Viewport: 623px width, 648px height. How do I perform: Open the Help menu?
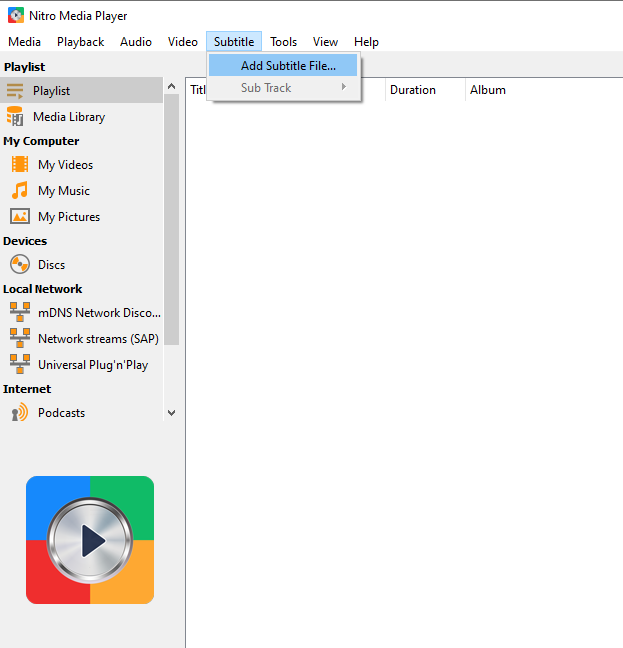366,42
